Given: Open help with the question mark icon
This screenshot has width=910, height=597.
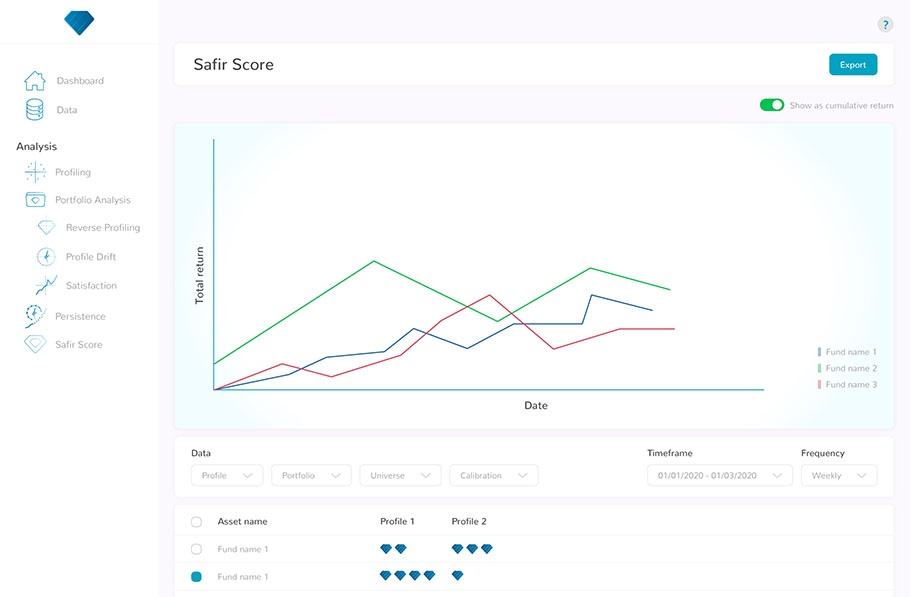Looking at the screenshot, I should click(x=885, y=25).
